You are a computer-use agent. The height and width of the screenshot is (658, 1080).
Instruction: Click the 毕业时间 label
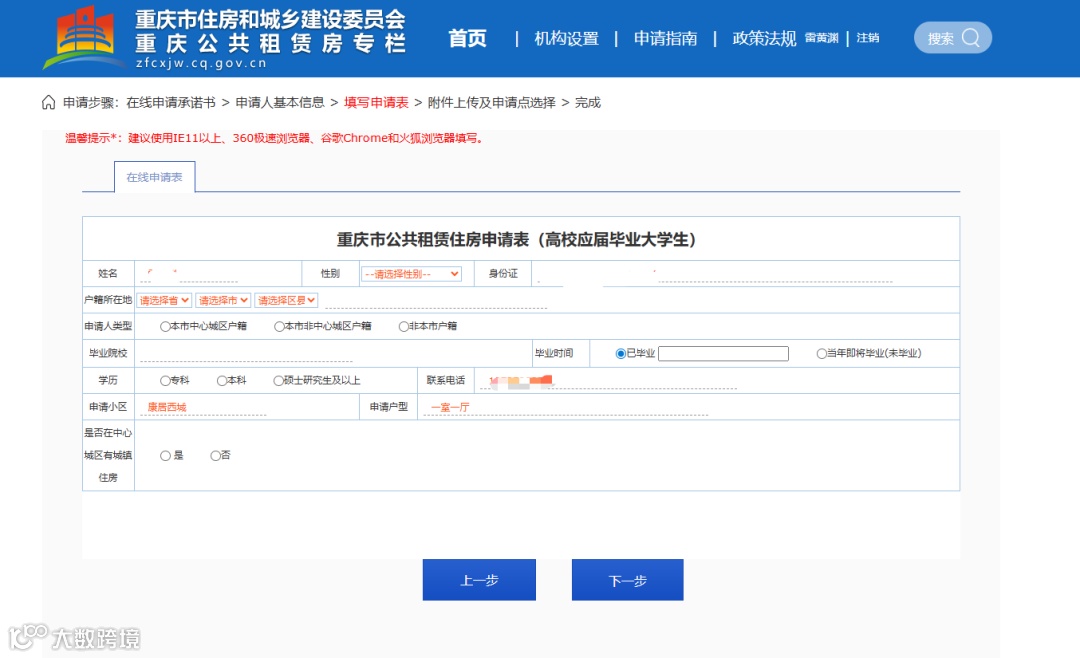[554, 353]
